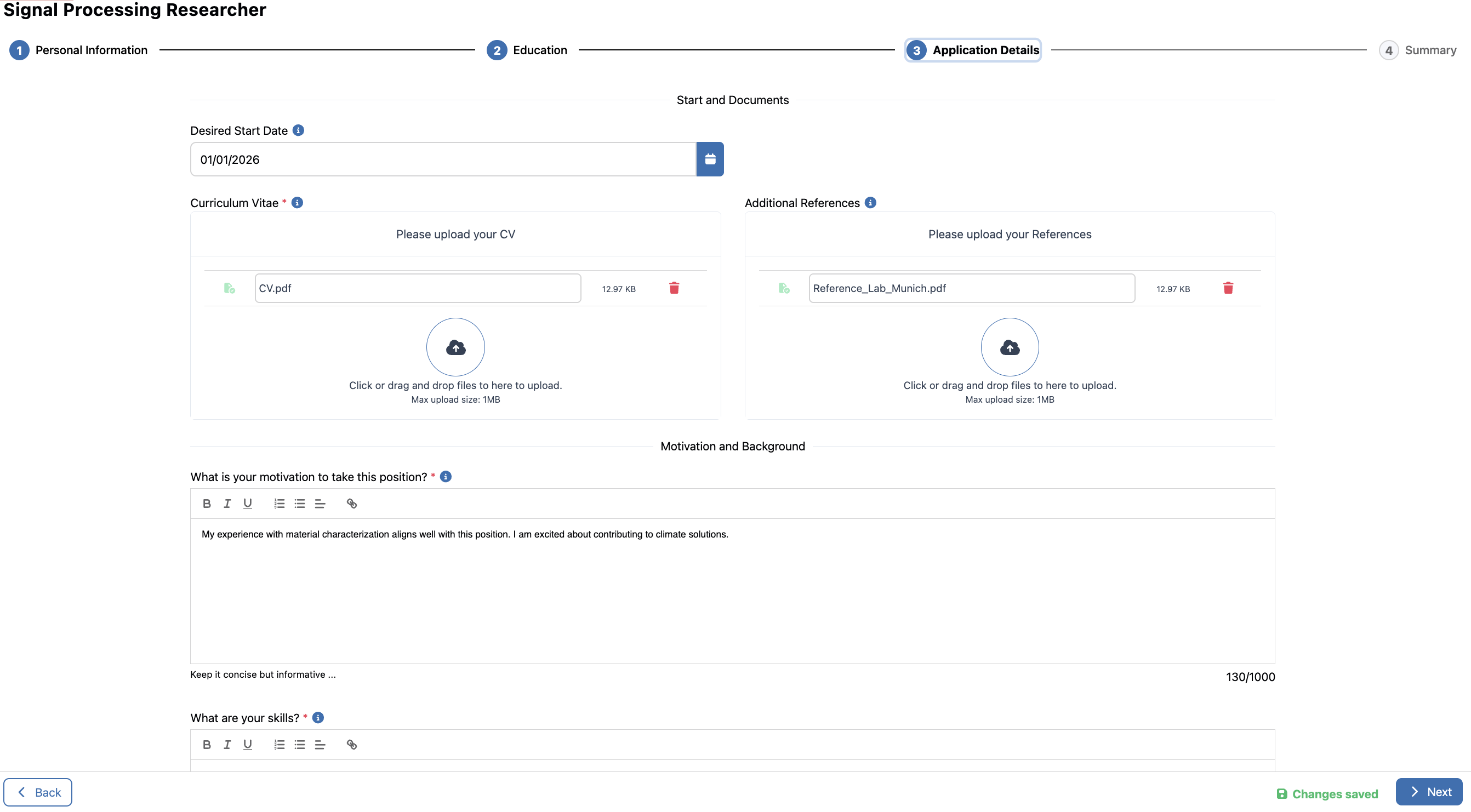This screenshot has width=1471, height=812.
Task: Click the References cloud upload icon
Action: pos(1009,347)
